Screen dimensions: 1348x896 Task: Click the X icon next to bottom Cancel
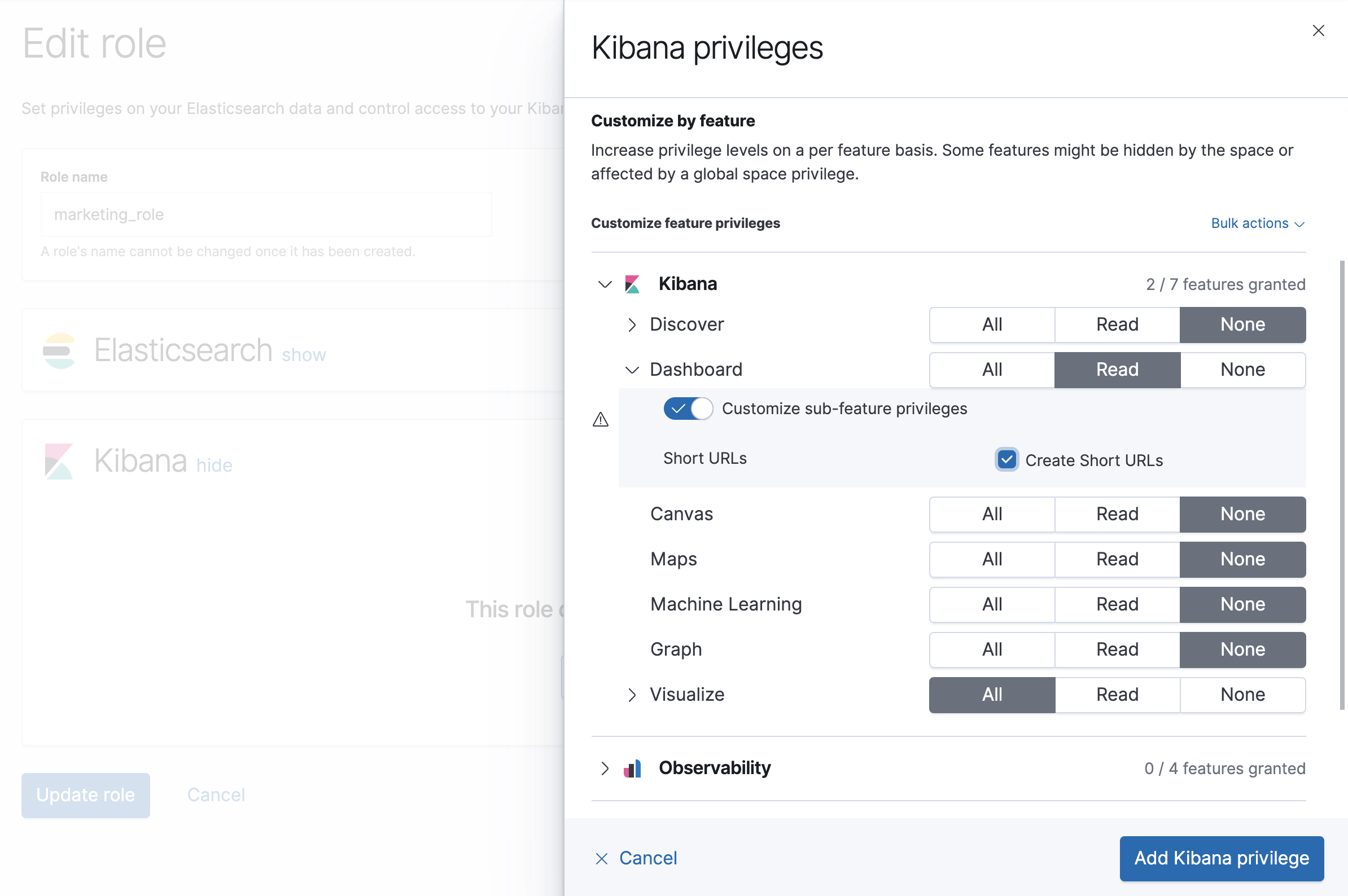coord(601,859)
